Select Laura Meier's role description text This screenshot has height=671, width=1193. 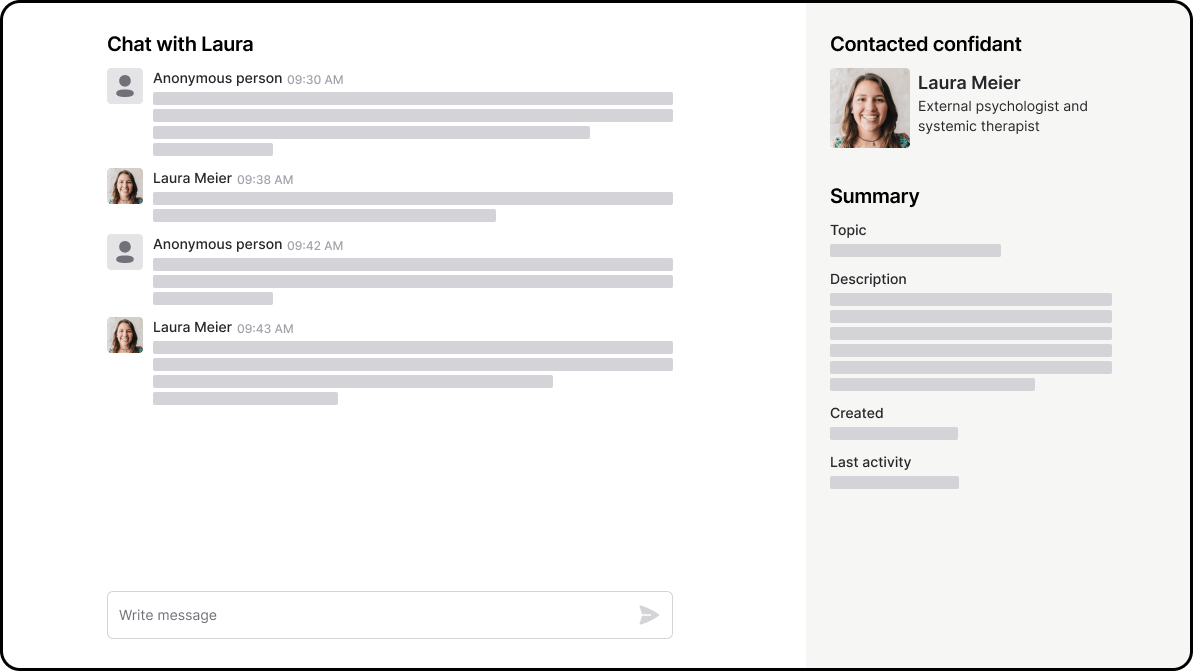click(1003, 116)
